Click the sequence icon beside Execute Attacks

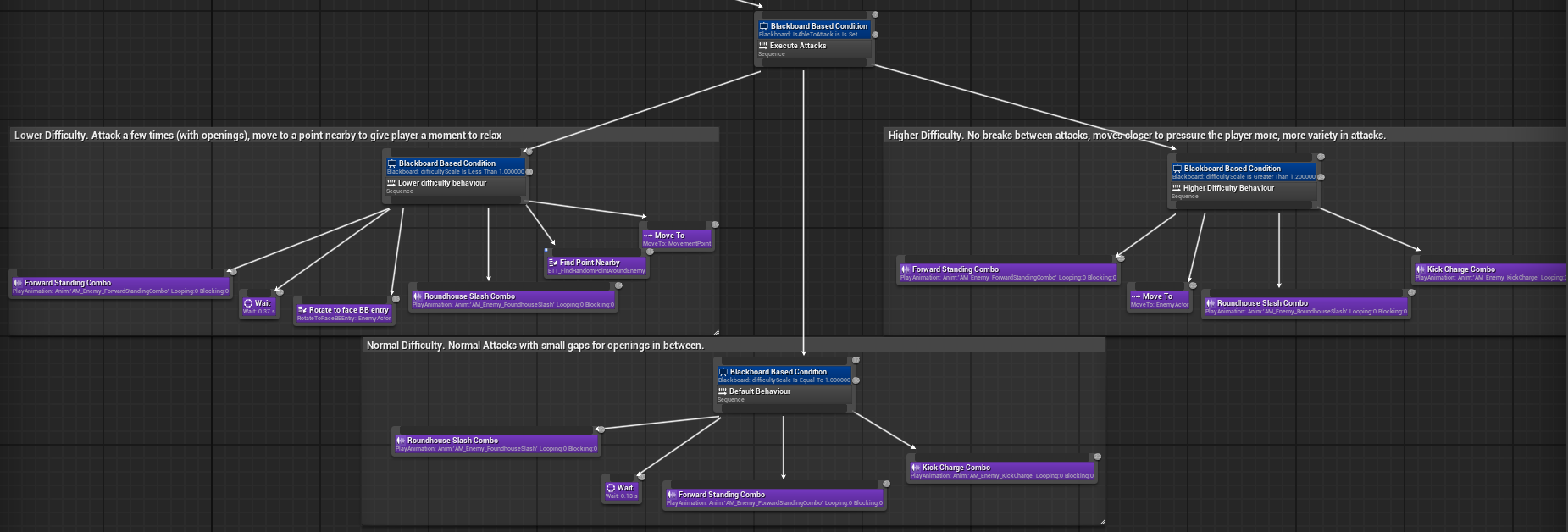(x=763, y=46)
